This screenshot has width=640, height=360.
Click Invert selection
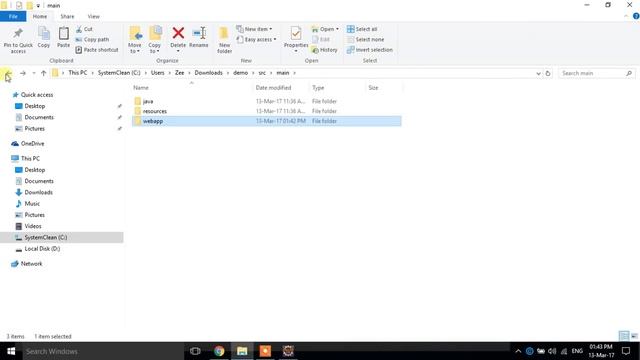pyautogui.click(x=370, y=50)
